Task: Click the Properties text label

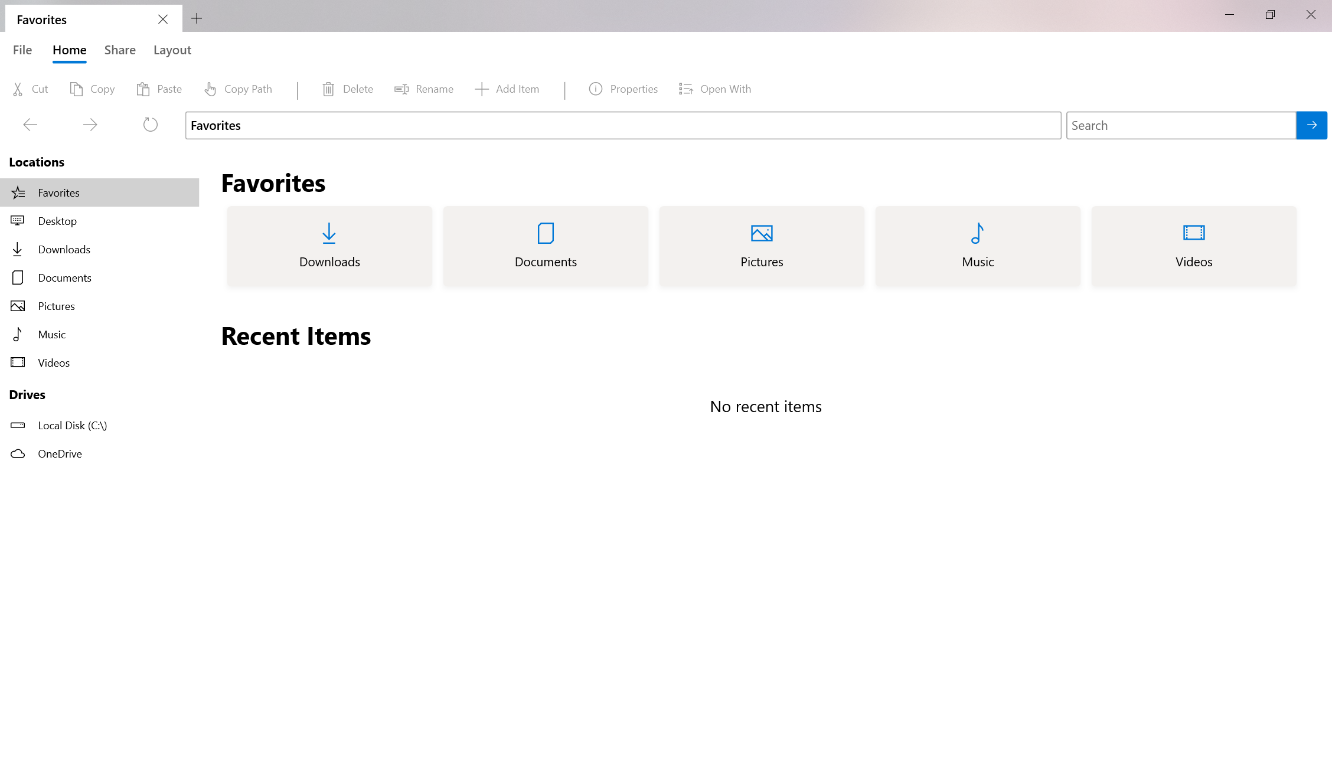Action: point(634,89)
